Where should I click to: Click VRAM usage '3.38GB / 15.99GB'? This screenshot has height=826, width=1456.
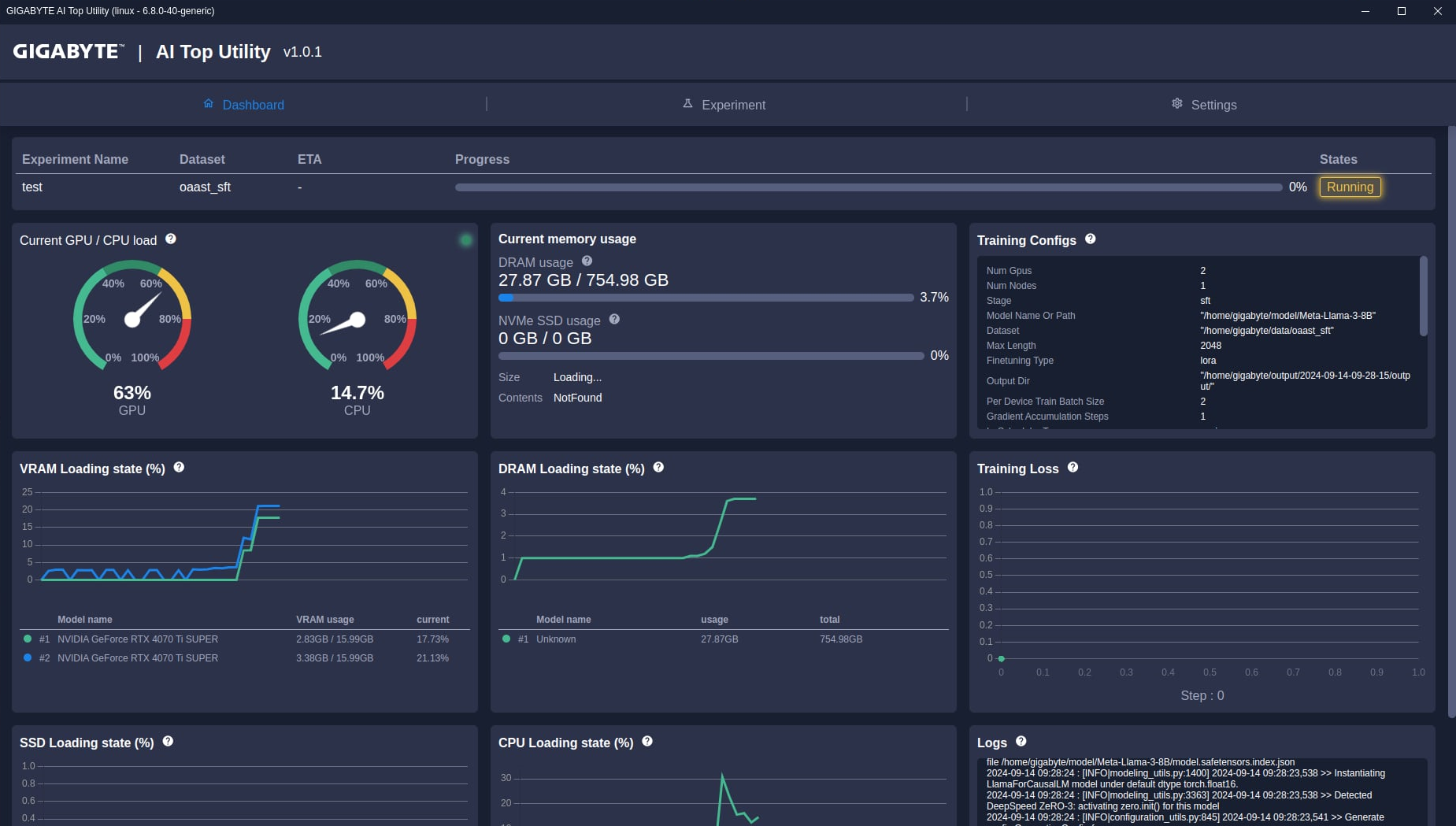pyautogui.click(x=335, y=658)
